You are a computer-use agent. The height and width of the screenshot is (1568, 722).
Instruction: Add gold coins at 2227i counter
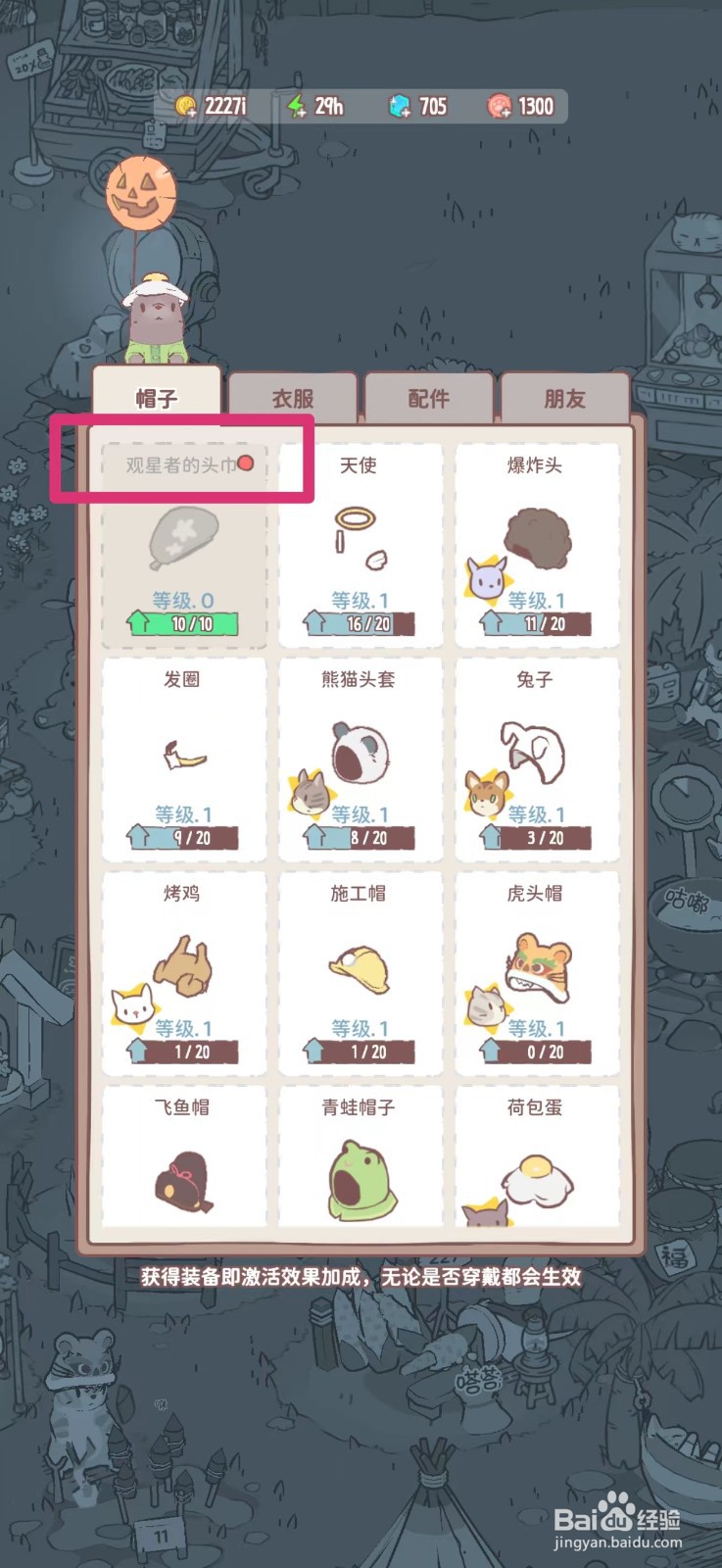(211, 107)
